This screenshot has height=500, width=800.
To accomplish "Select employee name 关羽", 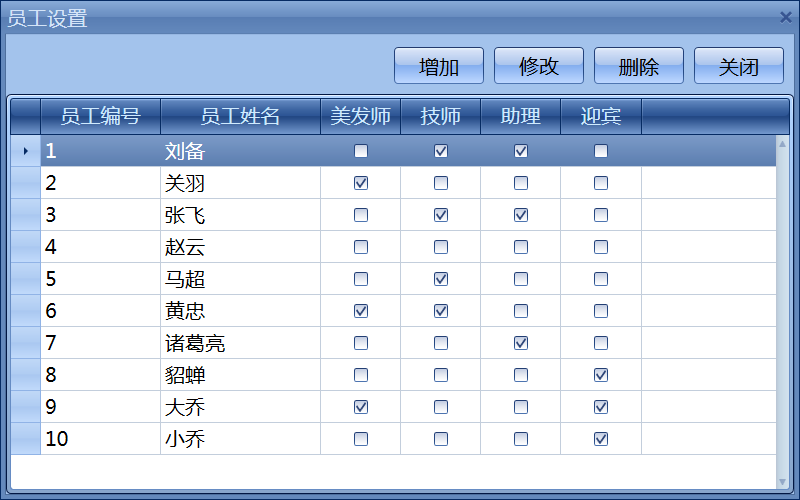I will (x=185, y=183).
